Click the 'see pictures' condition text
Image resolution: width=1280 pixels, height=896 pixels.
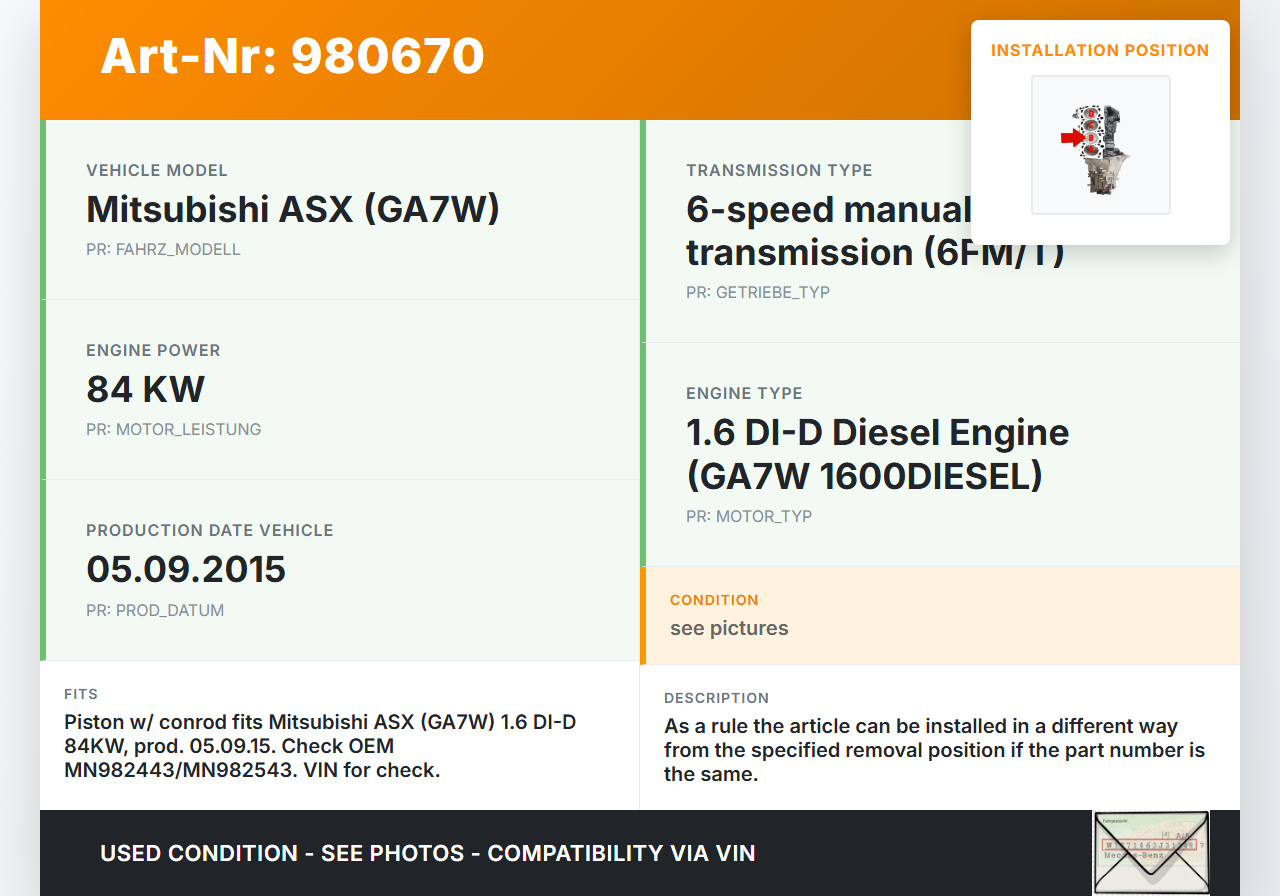[729, 628]
